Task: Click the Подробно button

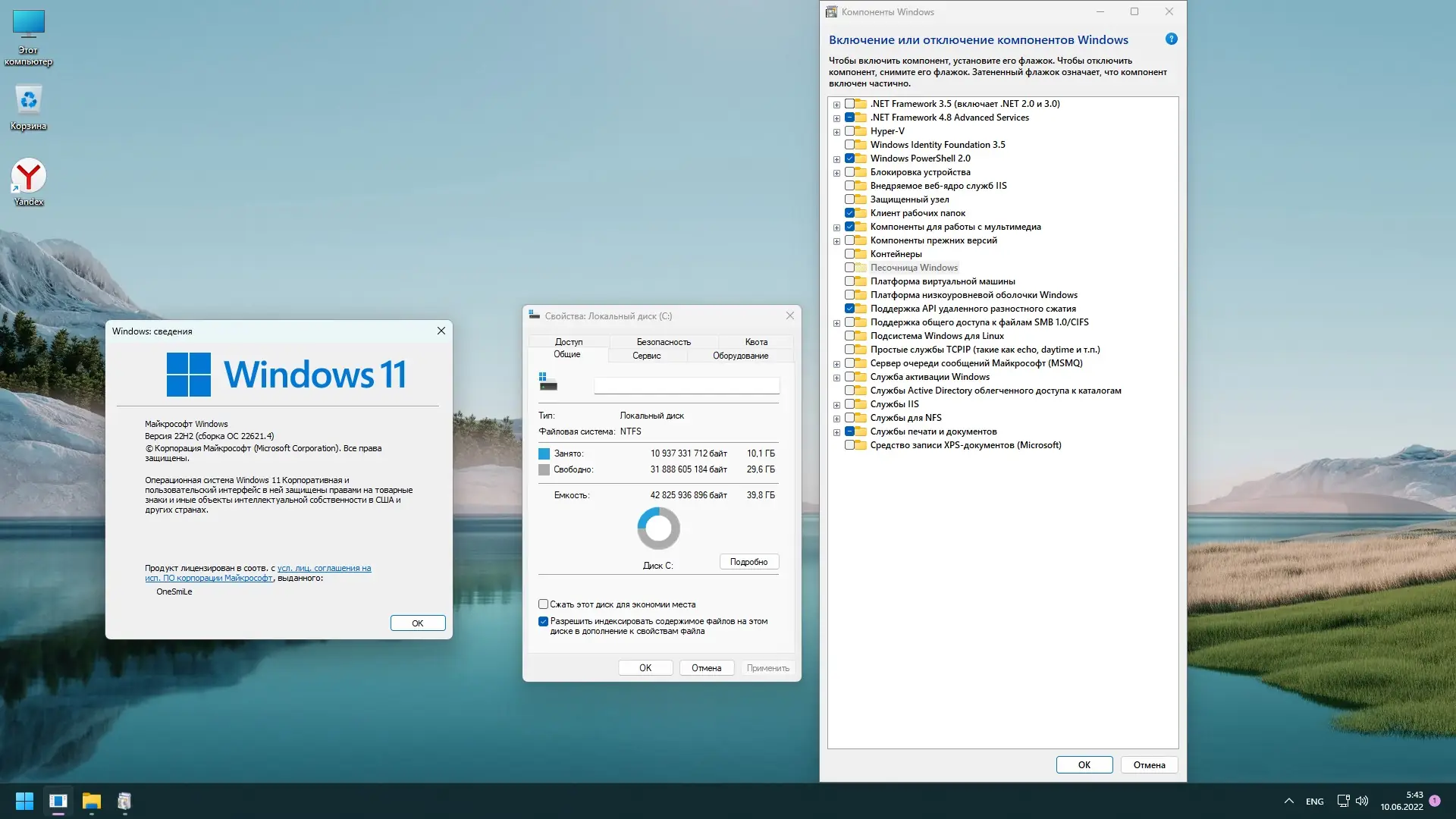Action: pyautogui.click(x=748, y=562)
